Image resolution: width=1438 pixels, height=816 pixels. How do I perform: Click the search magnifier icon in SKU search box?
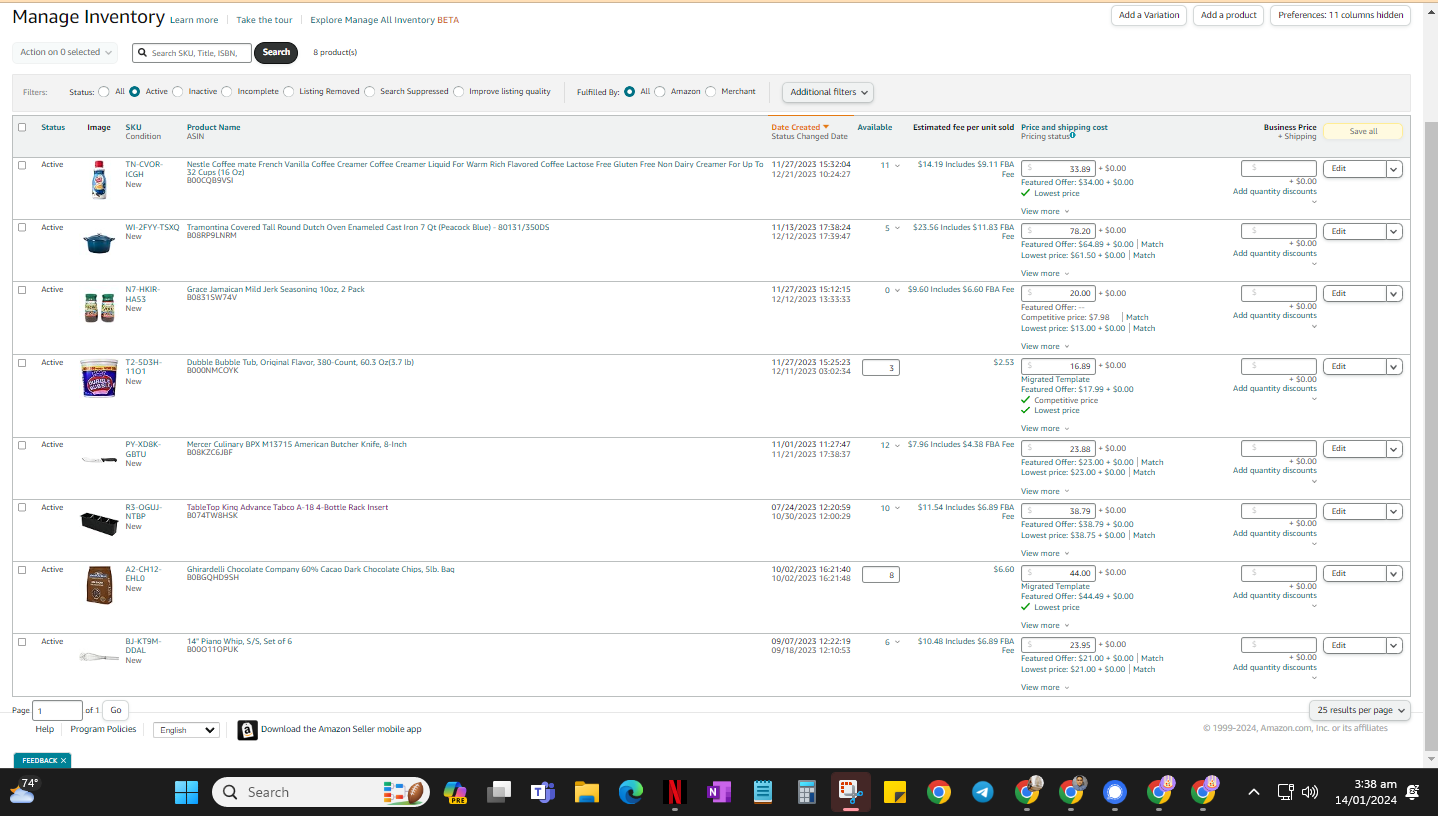click(x=143, y=53)
